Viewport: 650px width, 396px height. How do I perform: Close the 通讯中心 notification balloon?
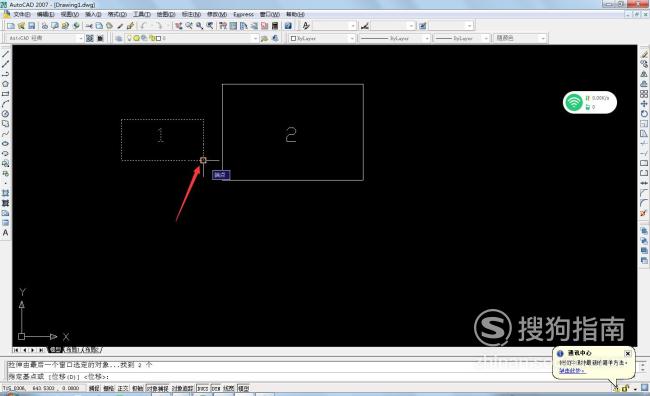[x=628, y=354]
